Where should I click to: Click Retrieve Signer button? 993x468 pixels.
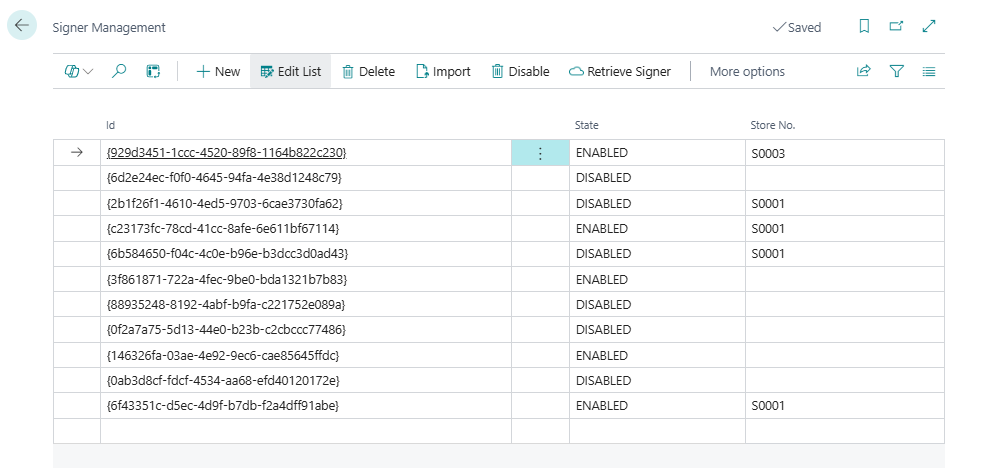620,71
